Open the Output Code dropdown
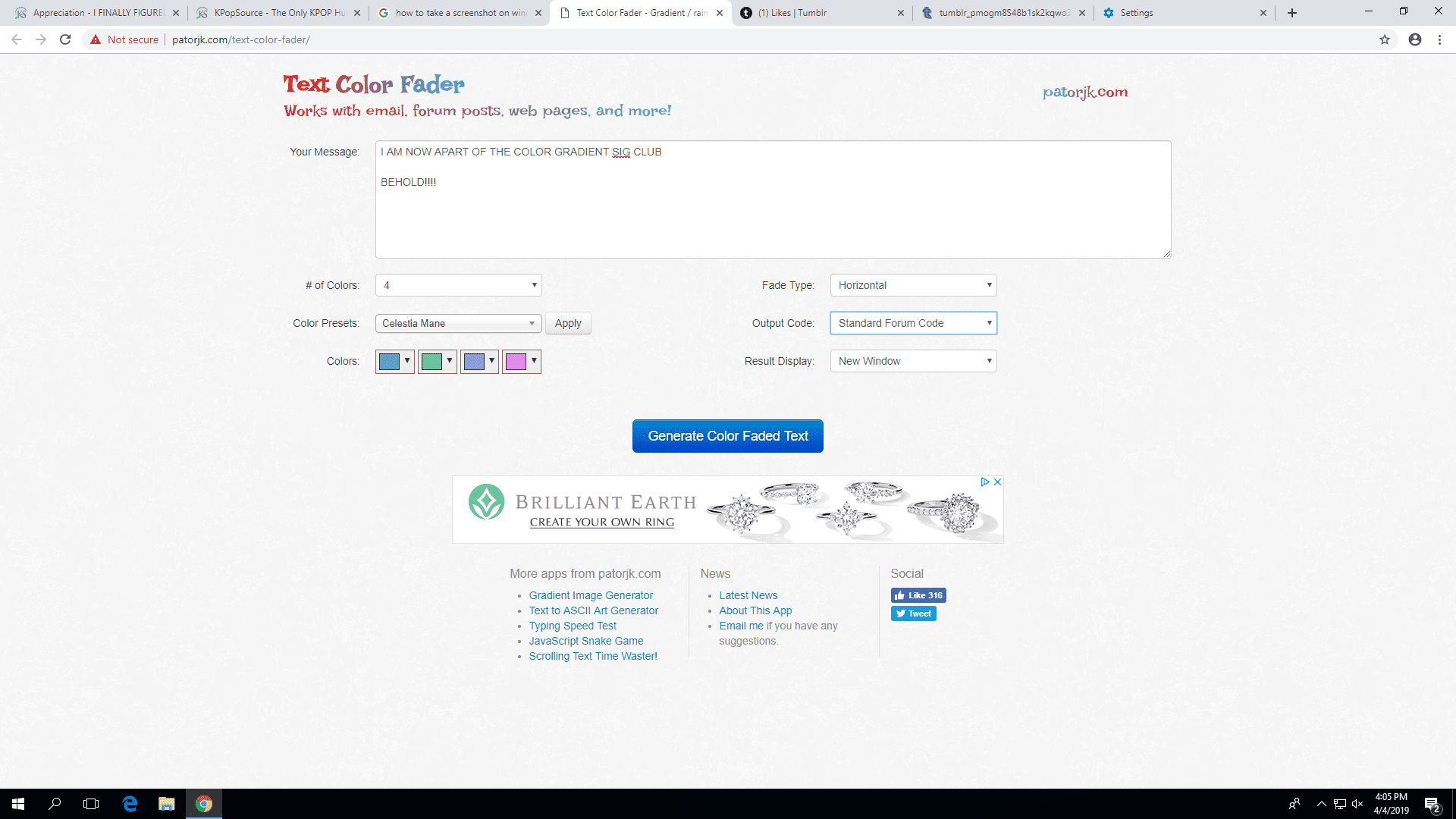Image resolution: width=1456 pixels, height=819 pixels. [913, 323]
